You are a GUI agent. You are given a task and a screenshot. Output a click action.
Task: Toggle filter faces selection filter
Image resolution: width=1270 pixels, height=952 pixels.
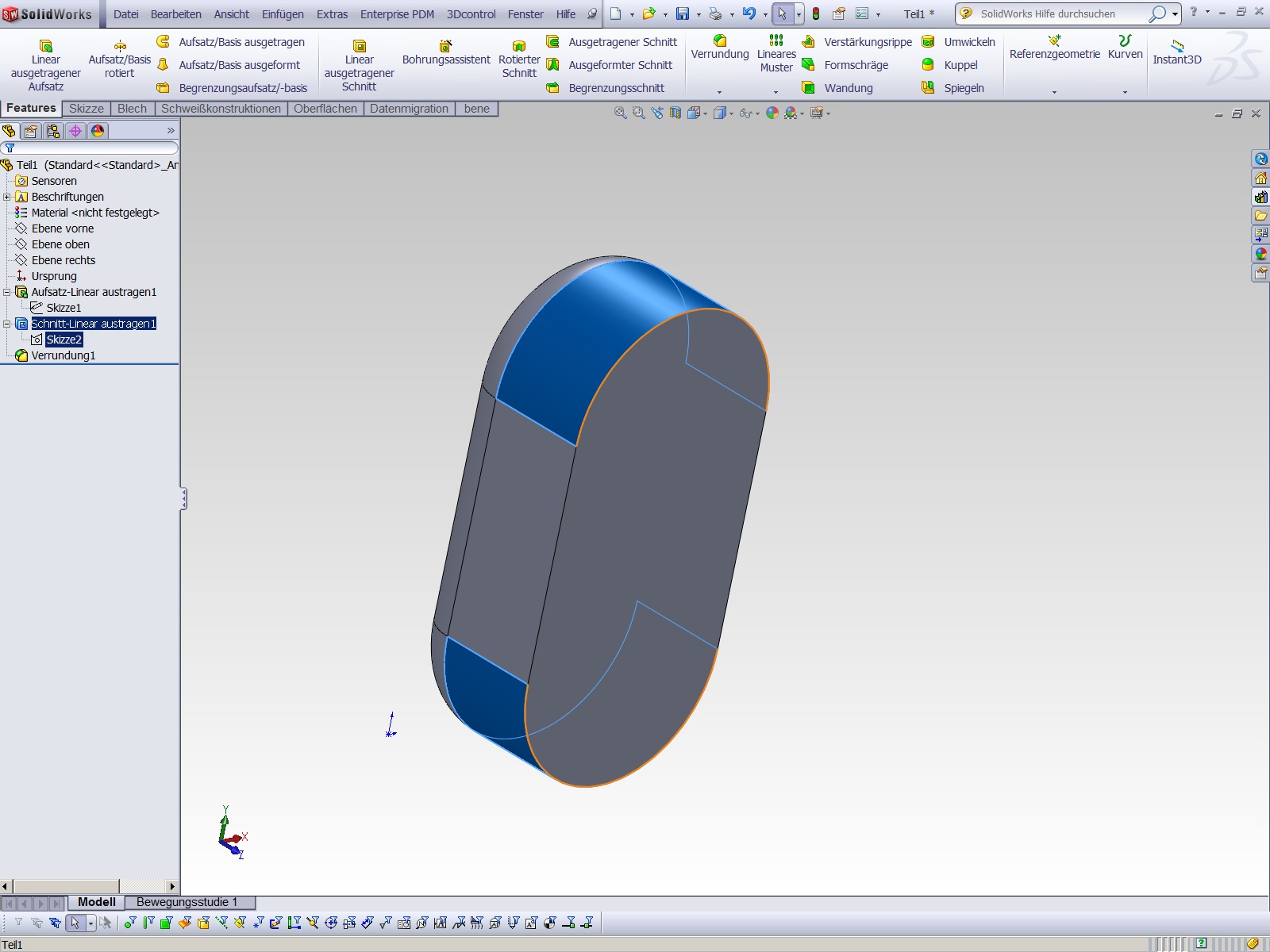click(166, 923)
